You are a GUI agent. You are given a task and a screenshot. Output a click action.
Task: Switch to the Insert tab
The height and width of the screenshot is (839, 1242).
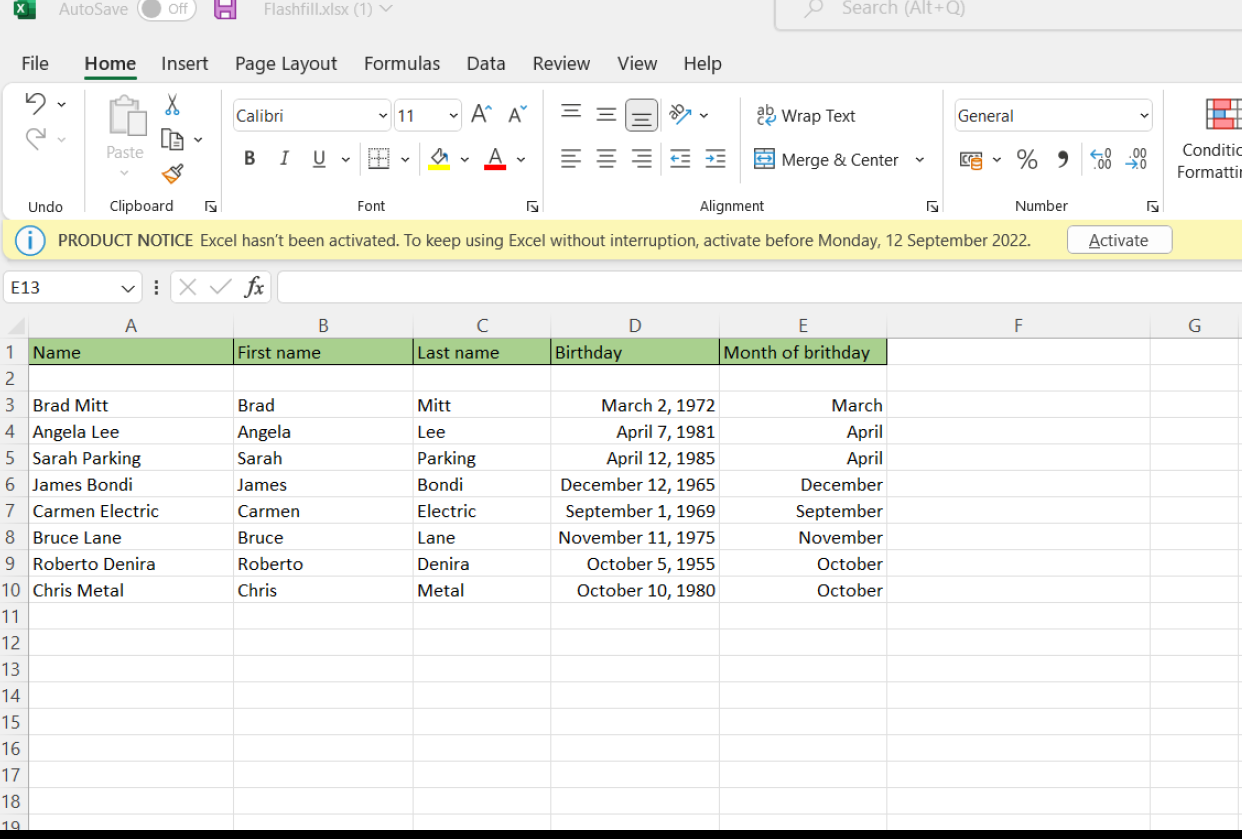point(185,63)
